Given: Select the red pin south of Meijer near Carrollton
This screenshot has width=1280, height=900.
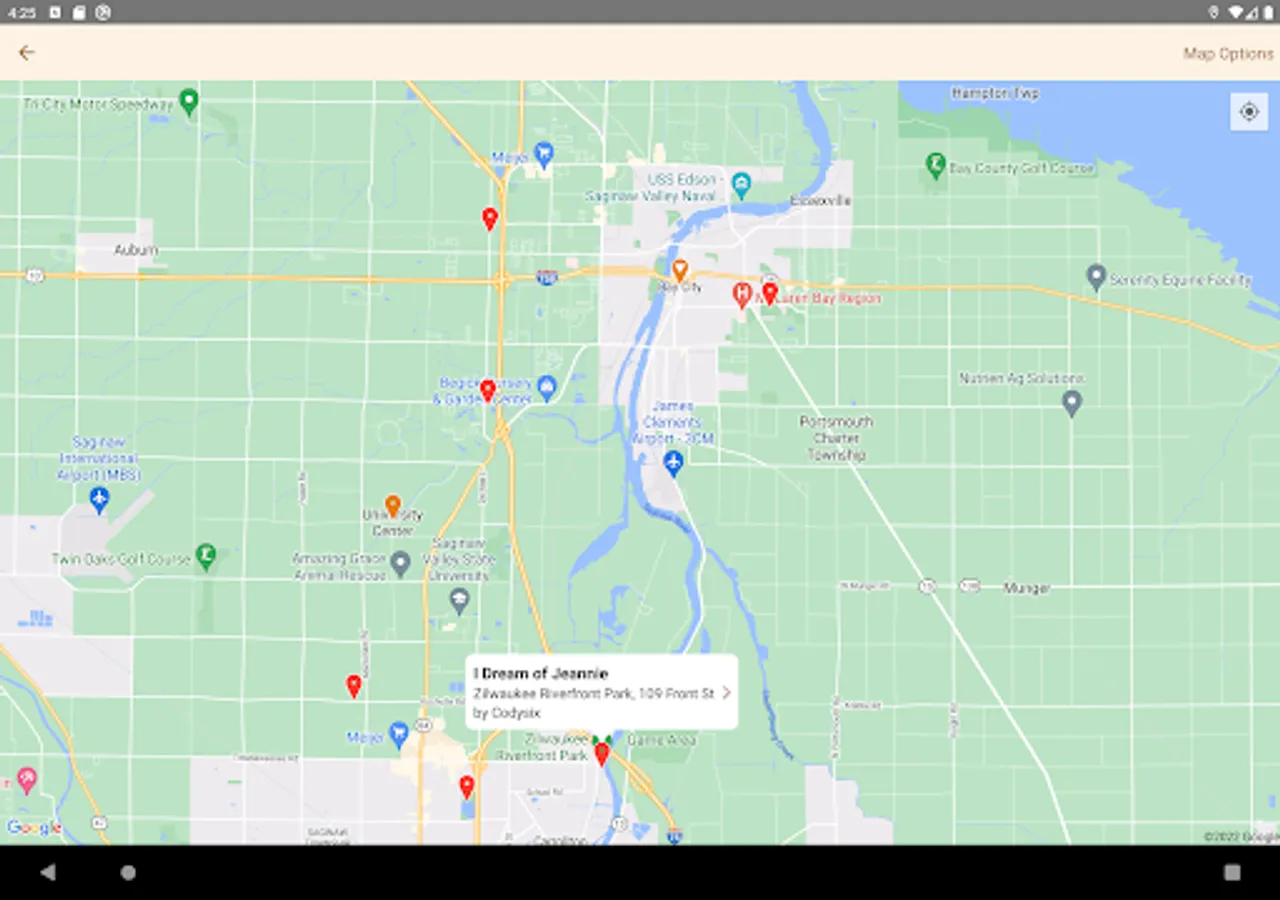Looking at the screenshot, I should 467,787.
